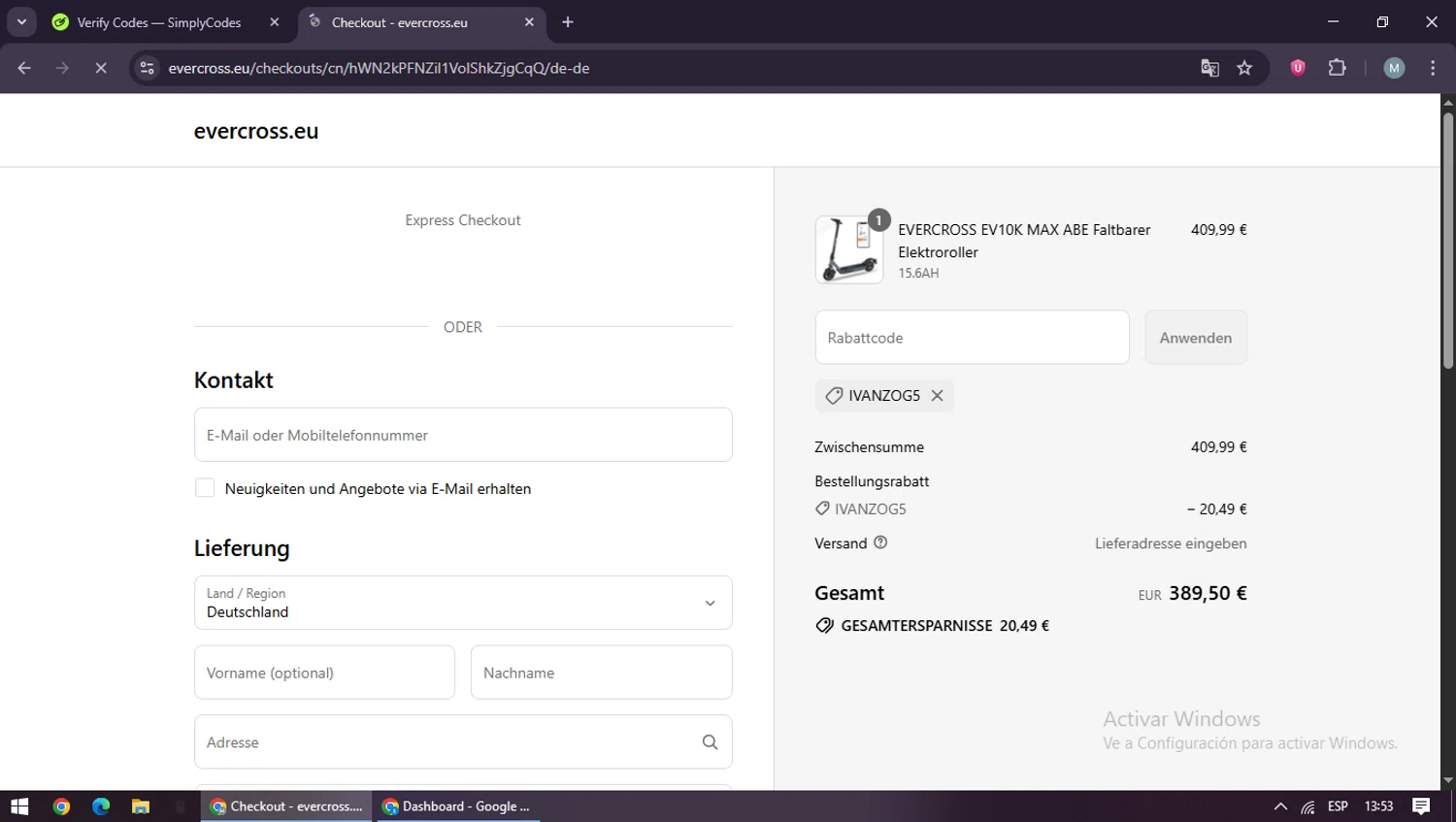Bookmark this page with star icon
Image resolution: width=1456 pixels, height=822 pixels.
tap(1244, 68)
